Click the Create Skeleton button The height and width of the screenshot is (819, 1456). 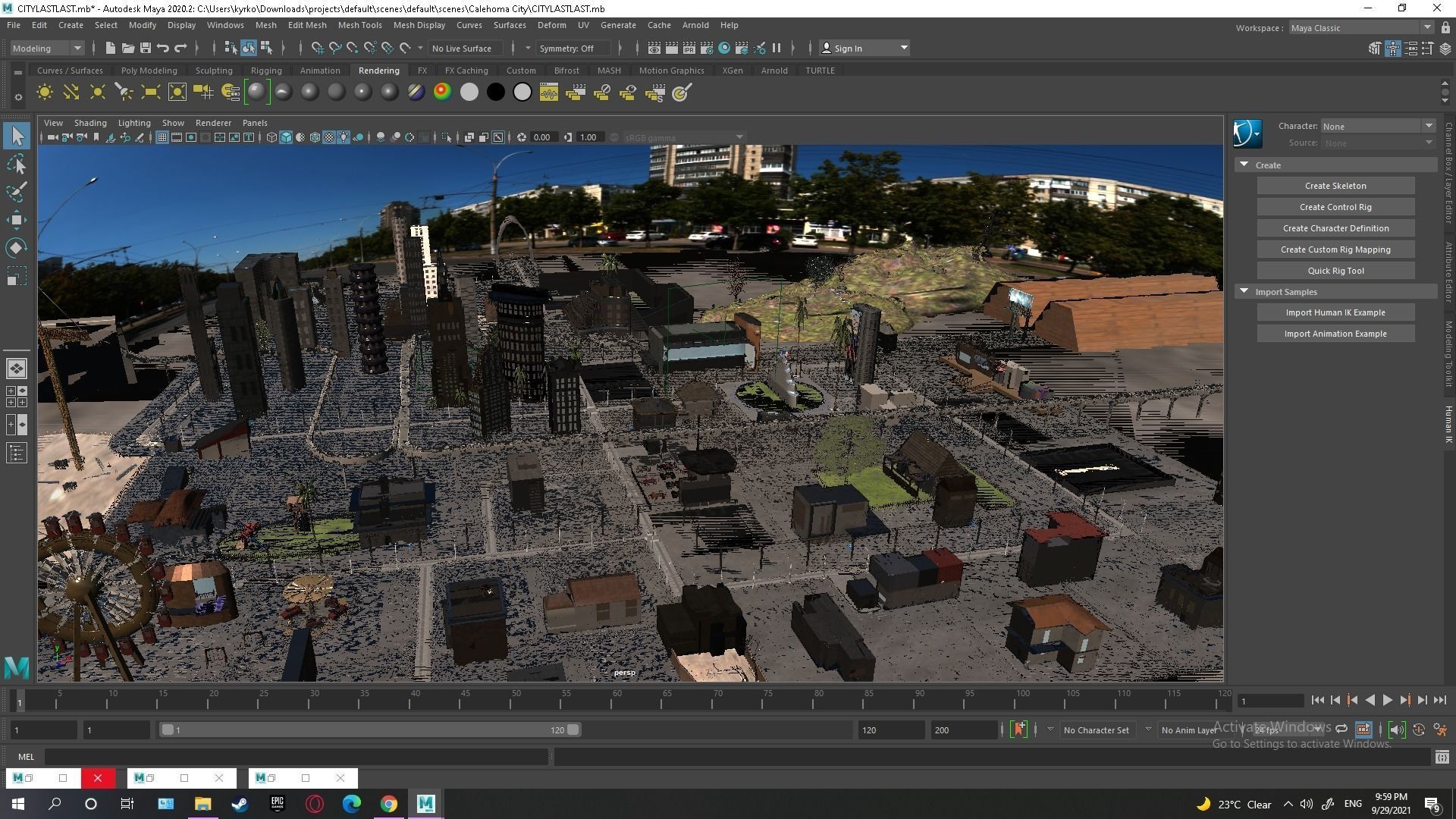(x=1335, y=186)
